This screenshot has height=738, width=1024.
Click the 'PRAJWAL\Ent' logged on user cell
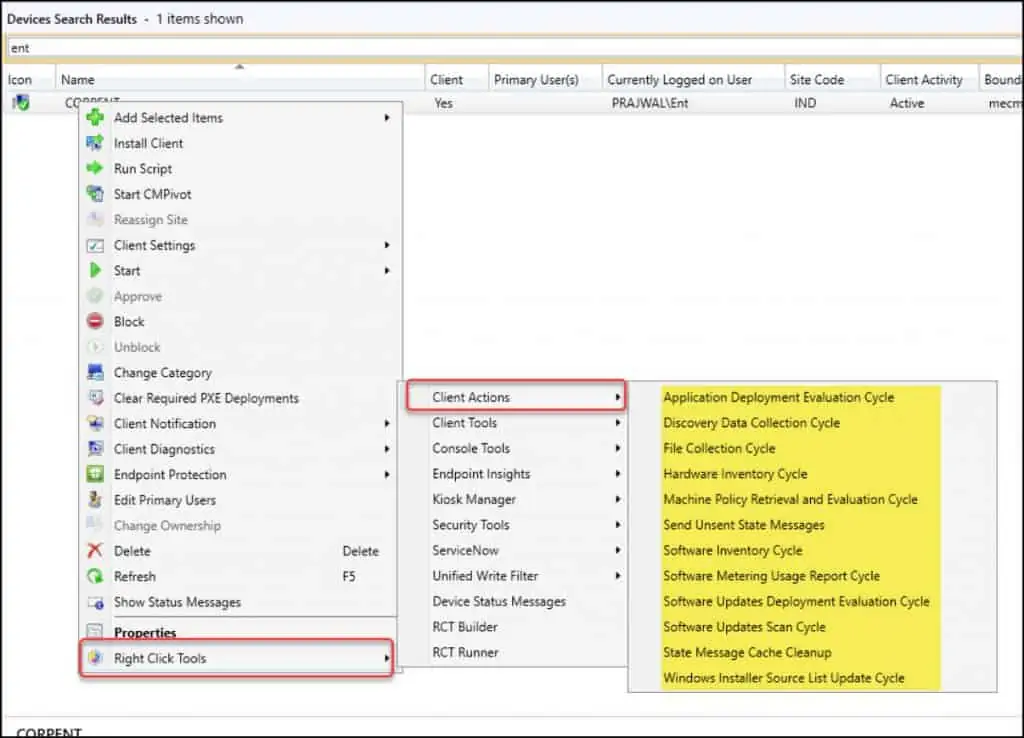[650, 103]
